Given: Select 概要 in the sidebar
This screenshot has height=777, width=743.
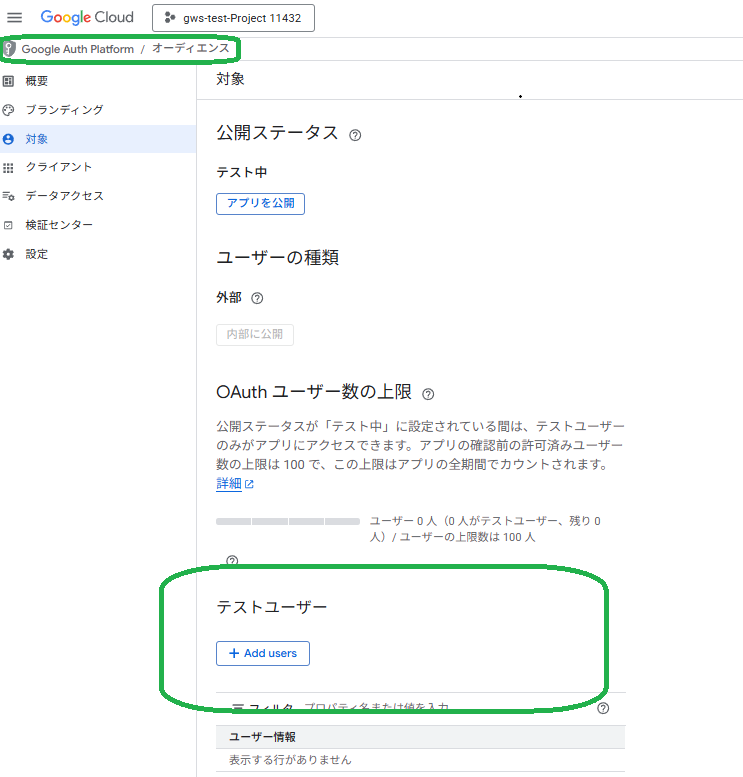Looking at the screenshot, I should click(x=37, y=81).
